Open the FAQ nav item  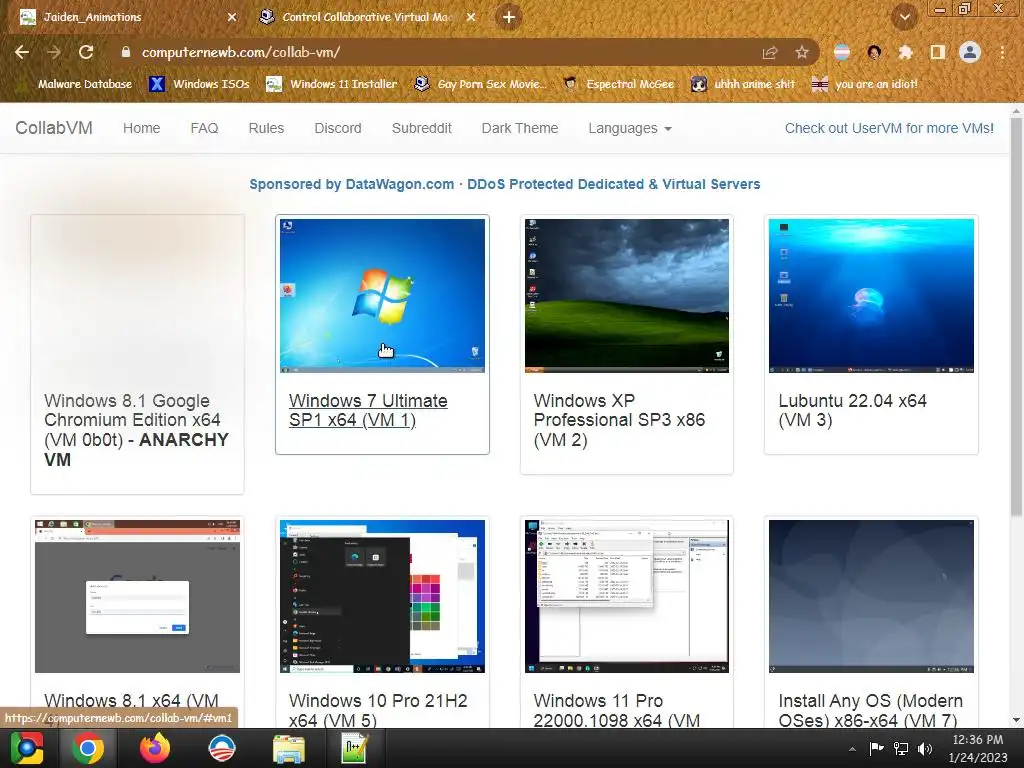tap(204, 128)
